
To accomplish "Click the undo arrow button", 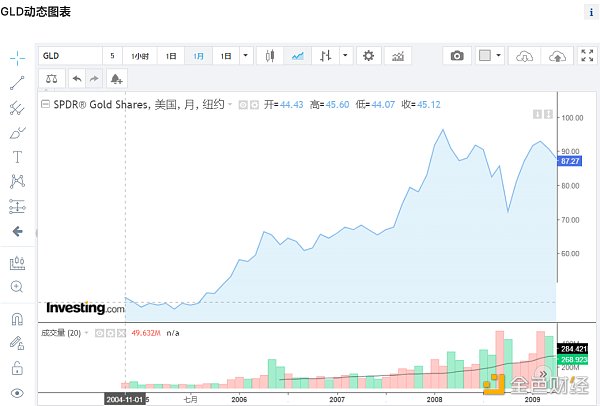I will coord(77,78).
